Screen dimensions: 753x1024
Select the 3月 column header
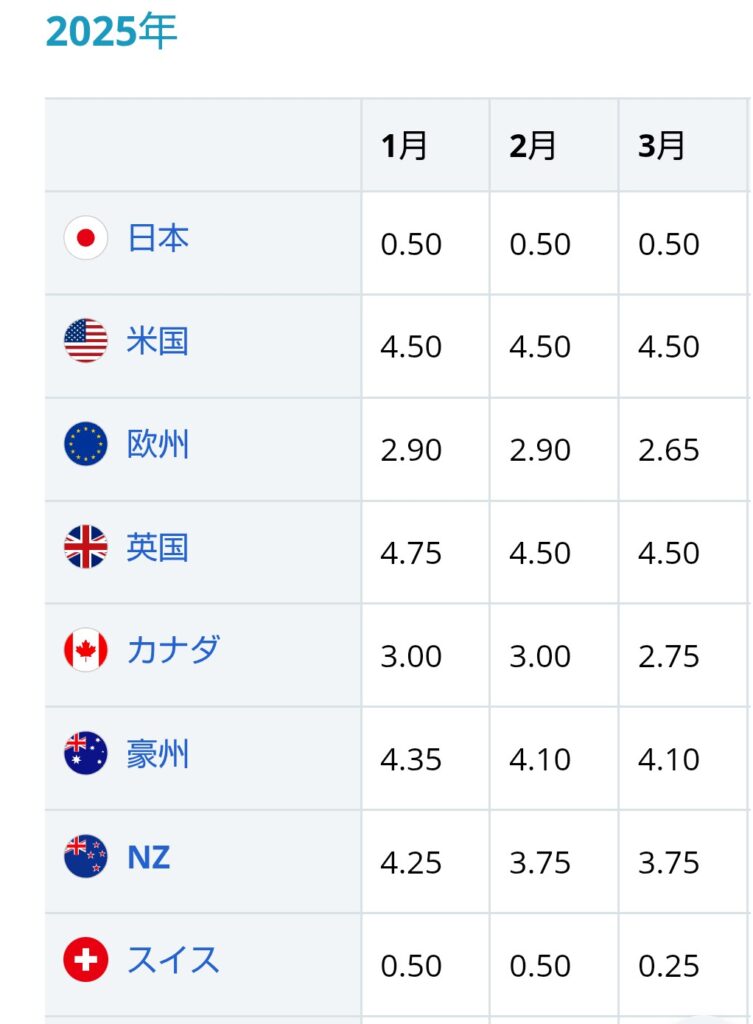pyautogui.click(x=682, y=145)
